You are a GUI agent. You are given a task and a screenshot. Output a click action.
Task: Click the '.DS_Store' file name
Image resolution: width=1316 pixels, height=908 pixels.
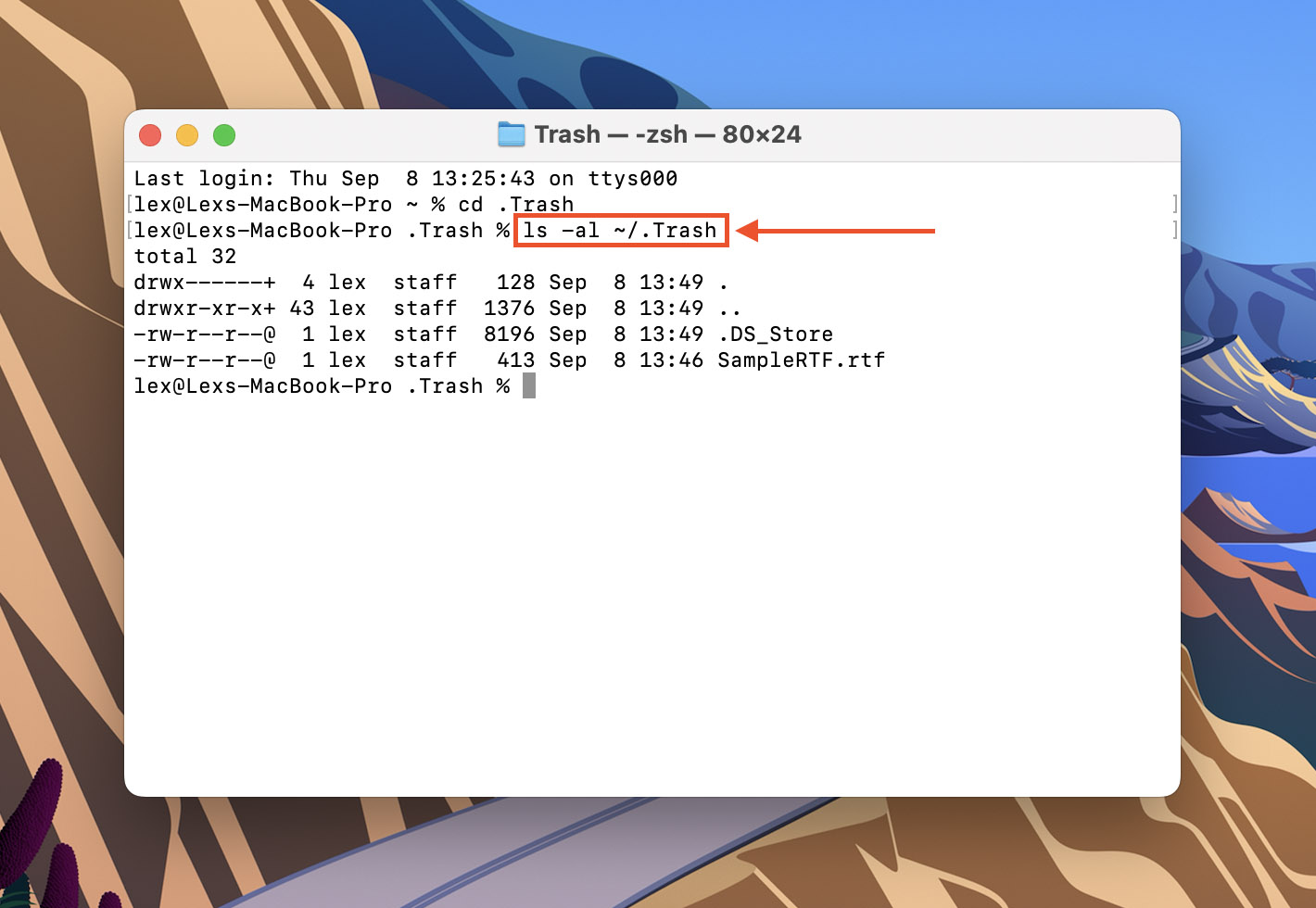[776, 334]
